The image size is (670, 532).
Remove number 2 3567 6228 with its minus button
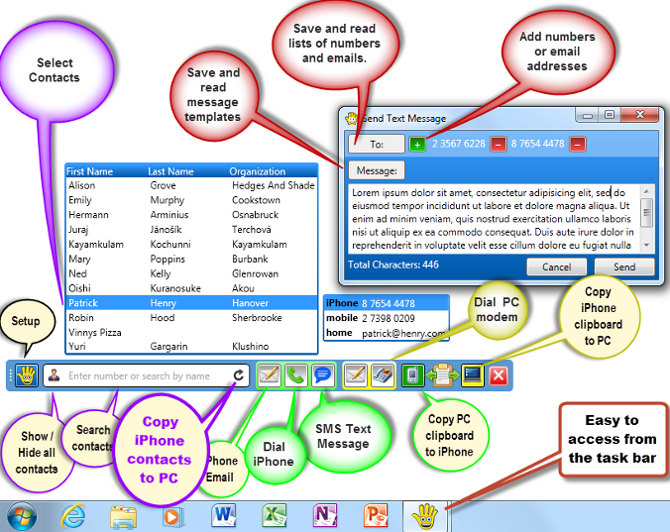[x=498, y=144]
